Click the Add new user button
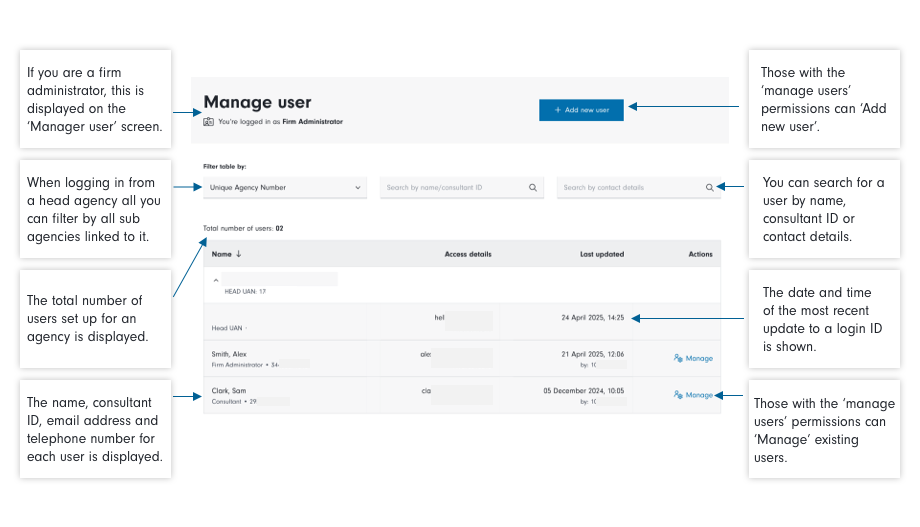This screenshot has width=920, height=527. [581, 110]
